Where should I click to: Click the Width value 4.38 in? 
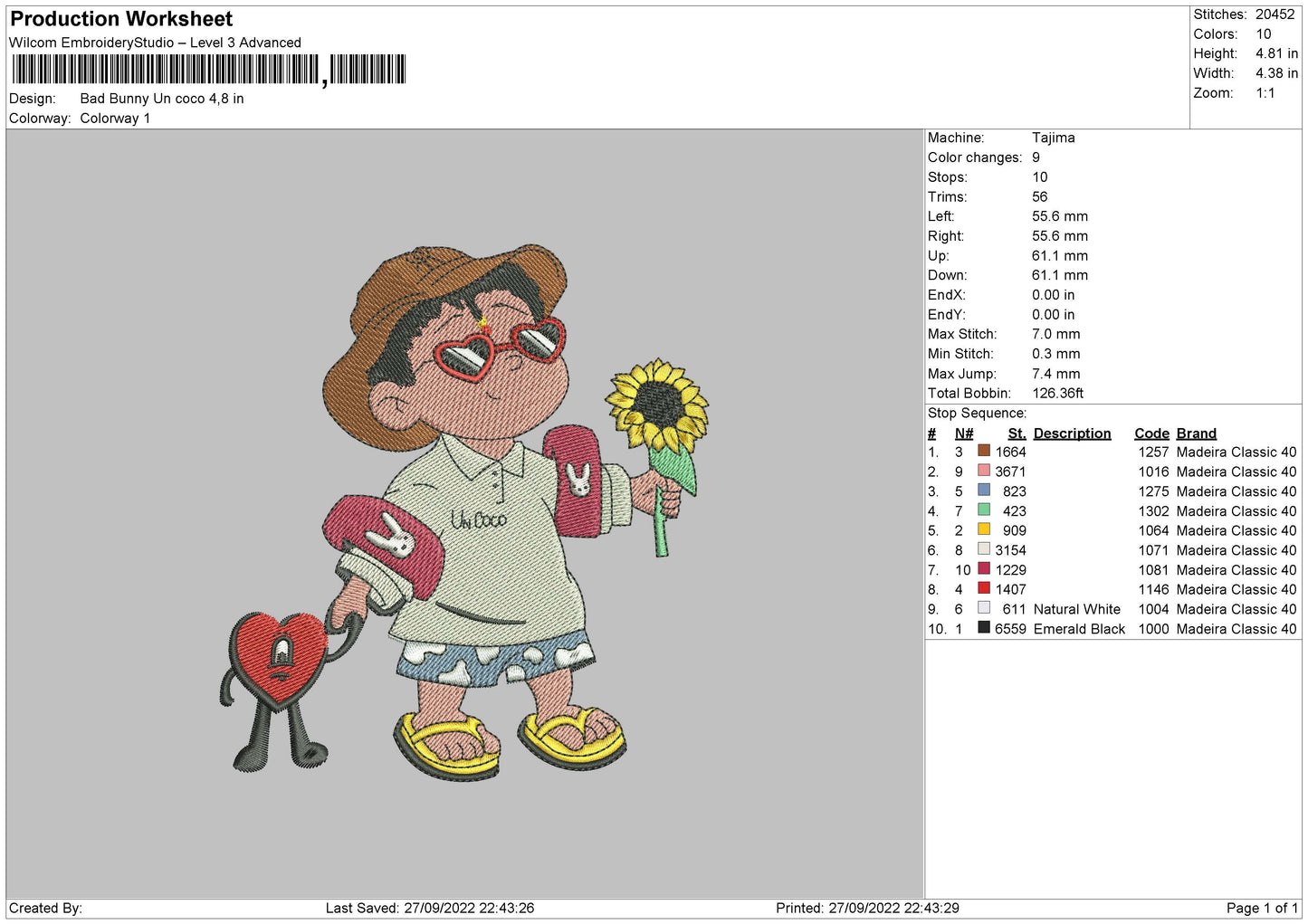click(x=1276, y=73)
